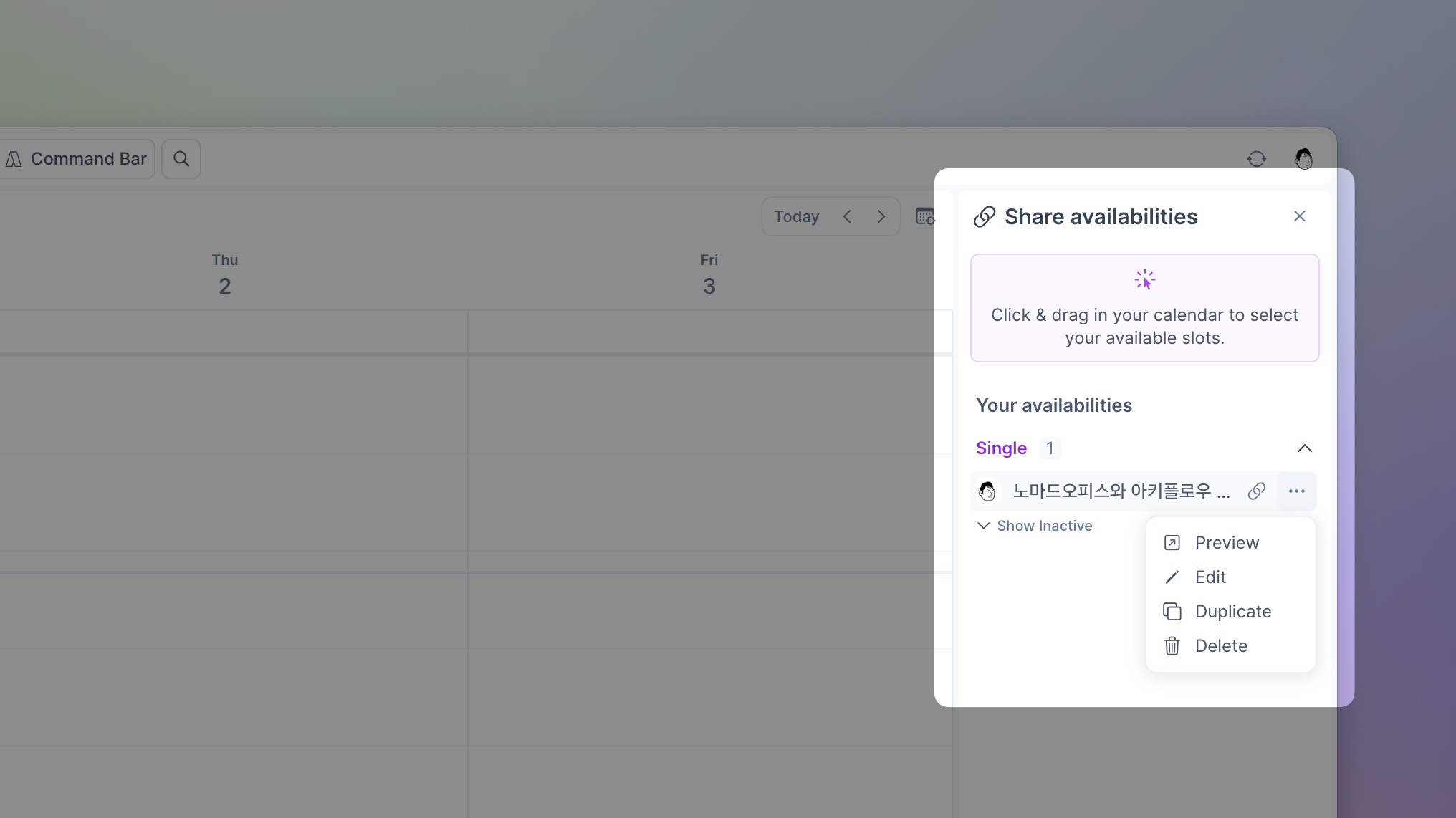Choose Duplicate from the context menu
This screenshot has width=1456, height=818.
(1231, 612)
